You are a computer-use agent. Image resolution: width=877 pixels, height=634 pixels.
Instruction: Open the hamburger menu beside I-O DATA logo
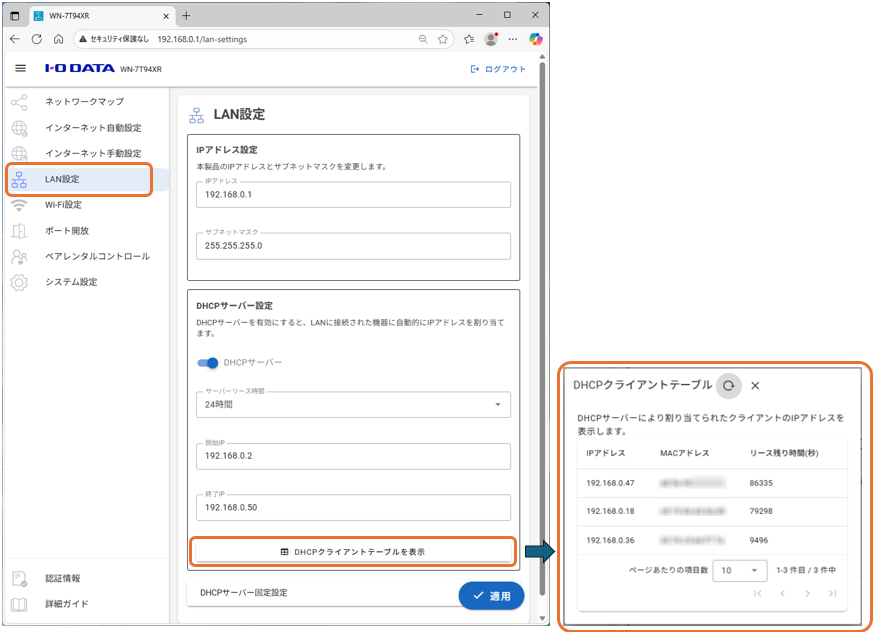[20, 69]
